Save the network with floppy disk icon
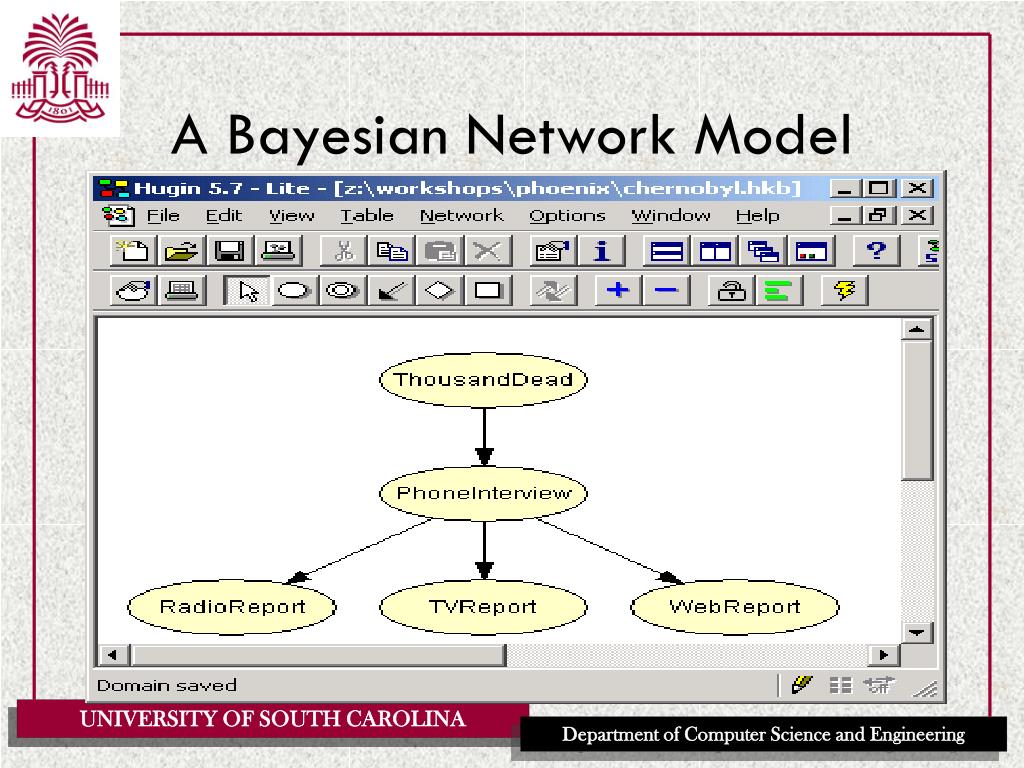Screen dimensions: 1024x768 [x=229, y=251]
